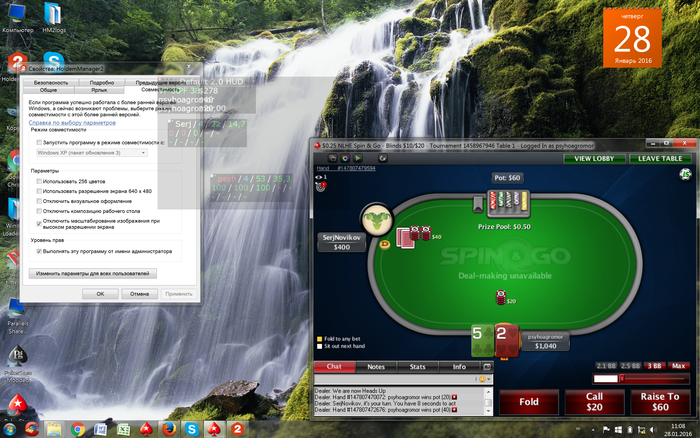Click Call $20 button
This screenshot has height=438, width=700.
pyautogui.click(x=594, y=402)
